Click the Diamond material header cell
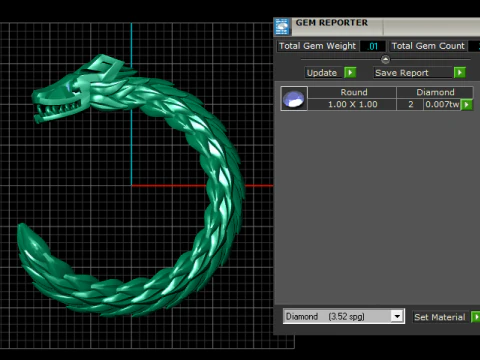The image size is (480, 360). point(435,92)
